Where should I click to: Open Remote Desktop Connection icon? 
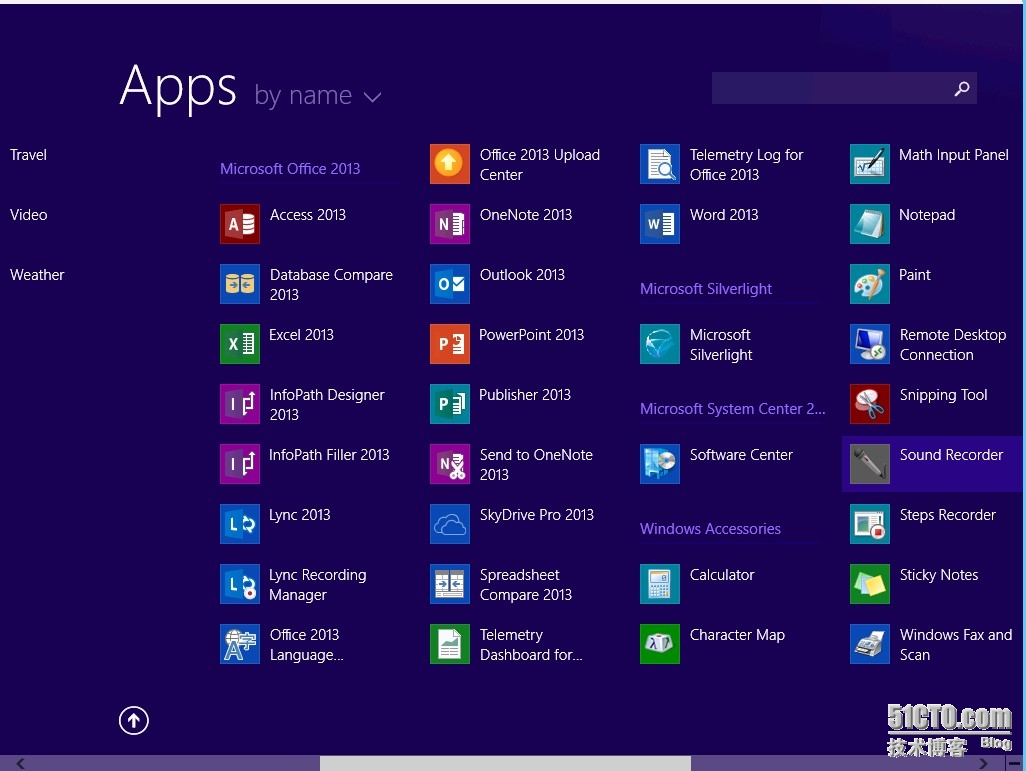point(870,344)
